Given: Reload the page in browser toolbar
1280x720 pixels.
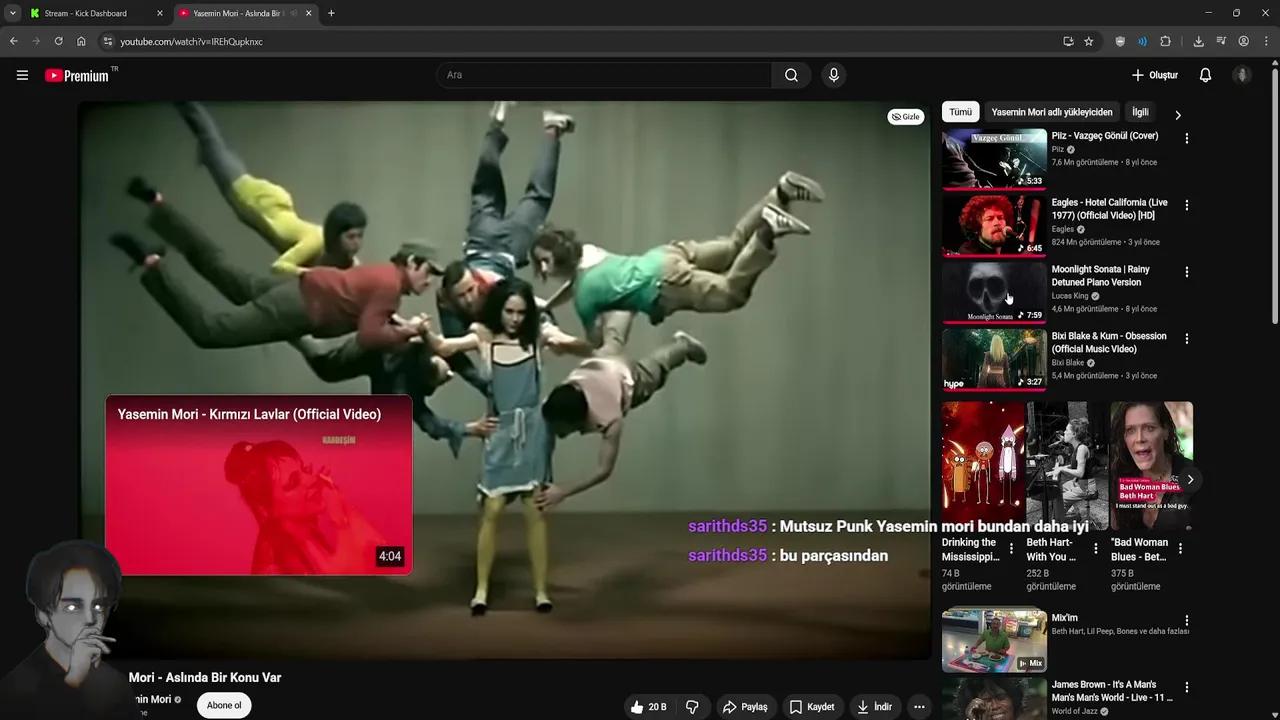Looking at the screenshot, I should [x=58, y=41].
